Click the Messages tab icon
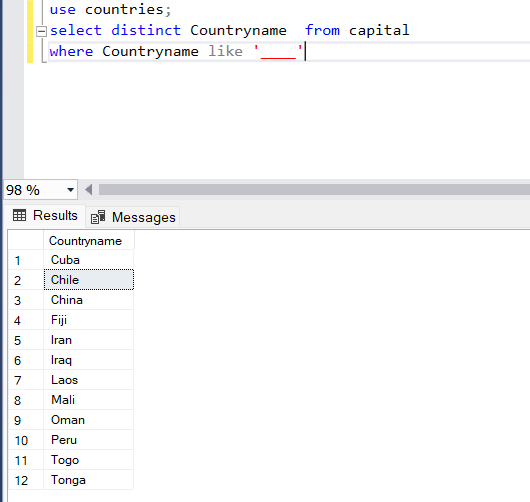Image resolution: width=530 pixels, height=502 pixels. coord(98,217)
